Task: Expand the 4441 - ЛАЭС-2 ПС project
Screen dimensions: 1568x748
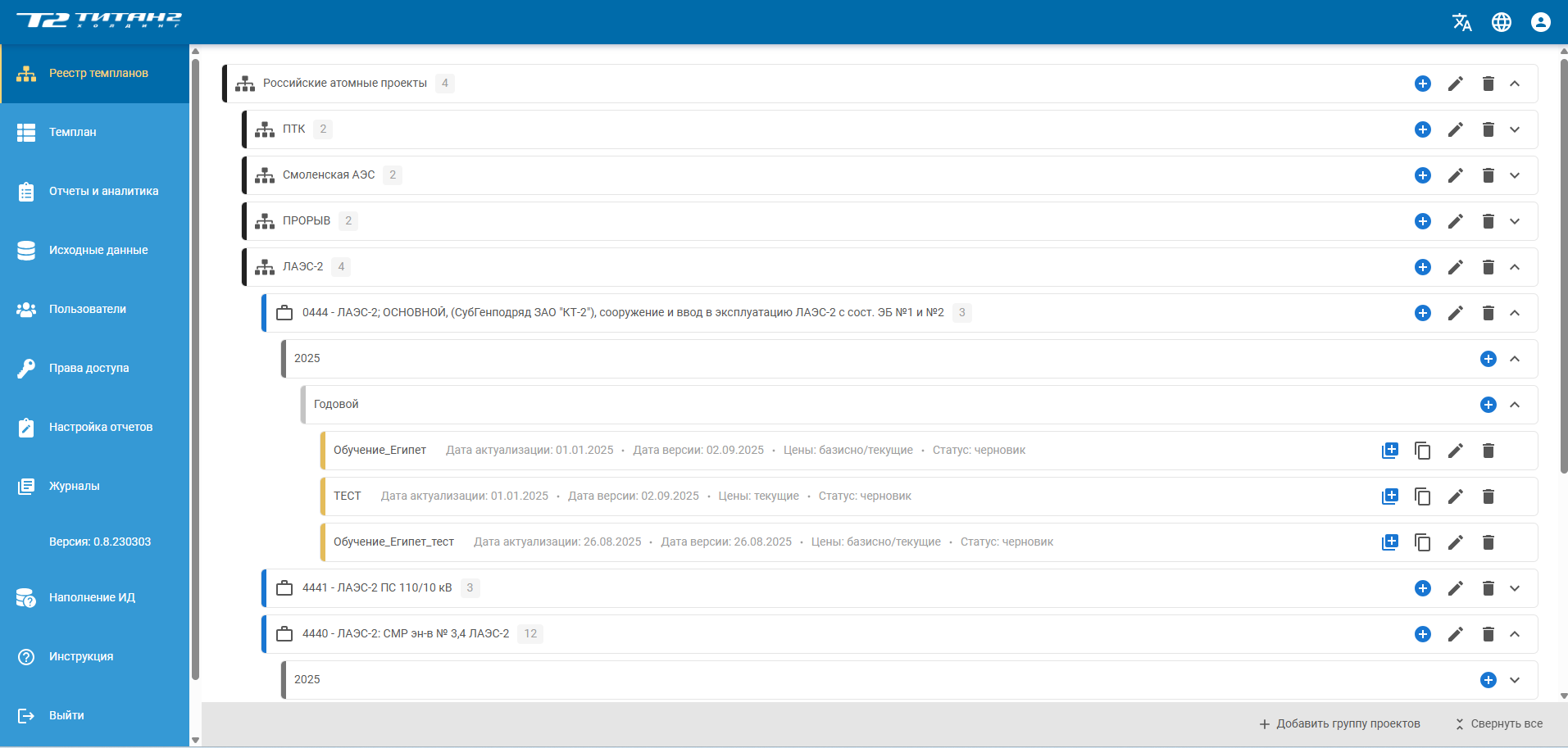Action: 1514,588
